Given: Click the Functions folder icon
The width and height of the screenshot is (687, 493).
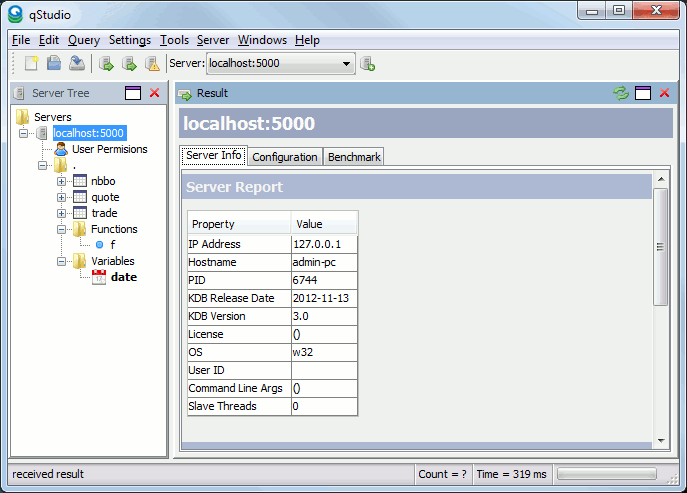Looking at the screenshot, I should point(79,229).
